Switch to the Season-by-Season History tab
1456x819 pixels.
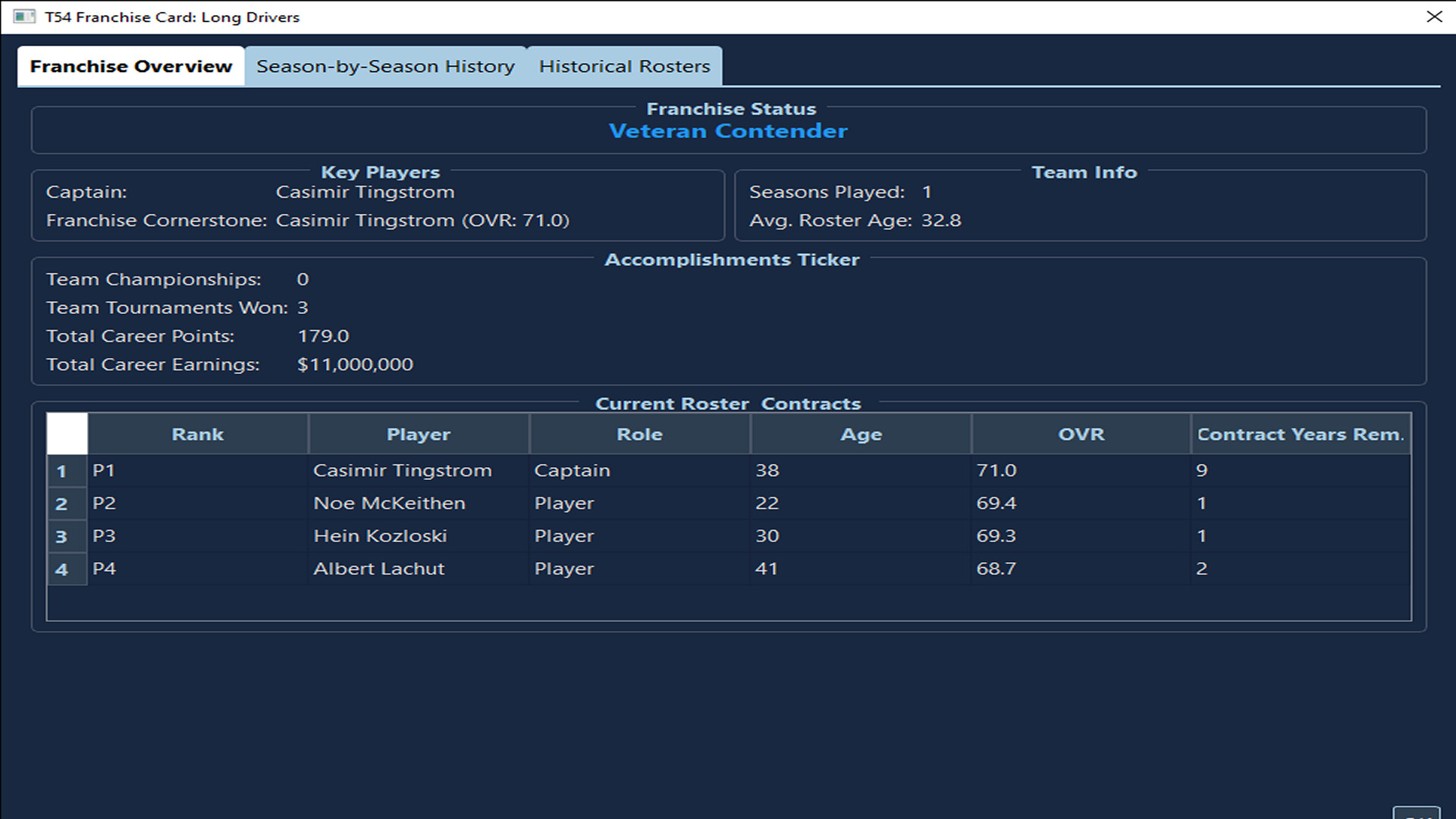click(384, 66)
